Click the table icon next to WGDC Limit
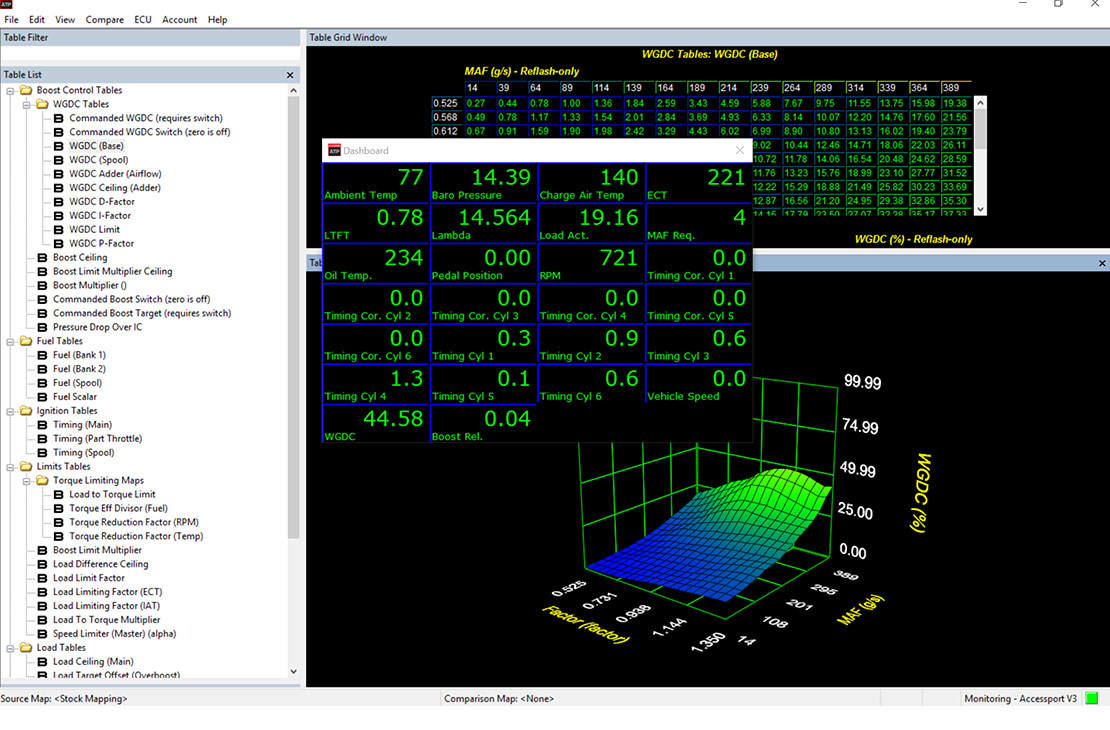This screenshot has height=730, width=1110. coord(59,229)
